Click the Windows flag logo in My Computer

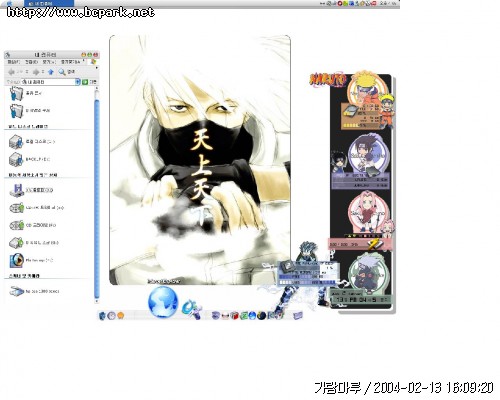click(93, 62)
